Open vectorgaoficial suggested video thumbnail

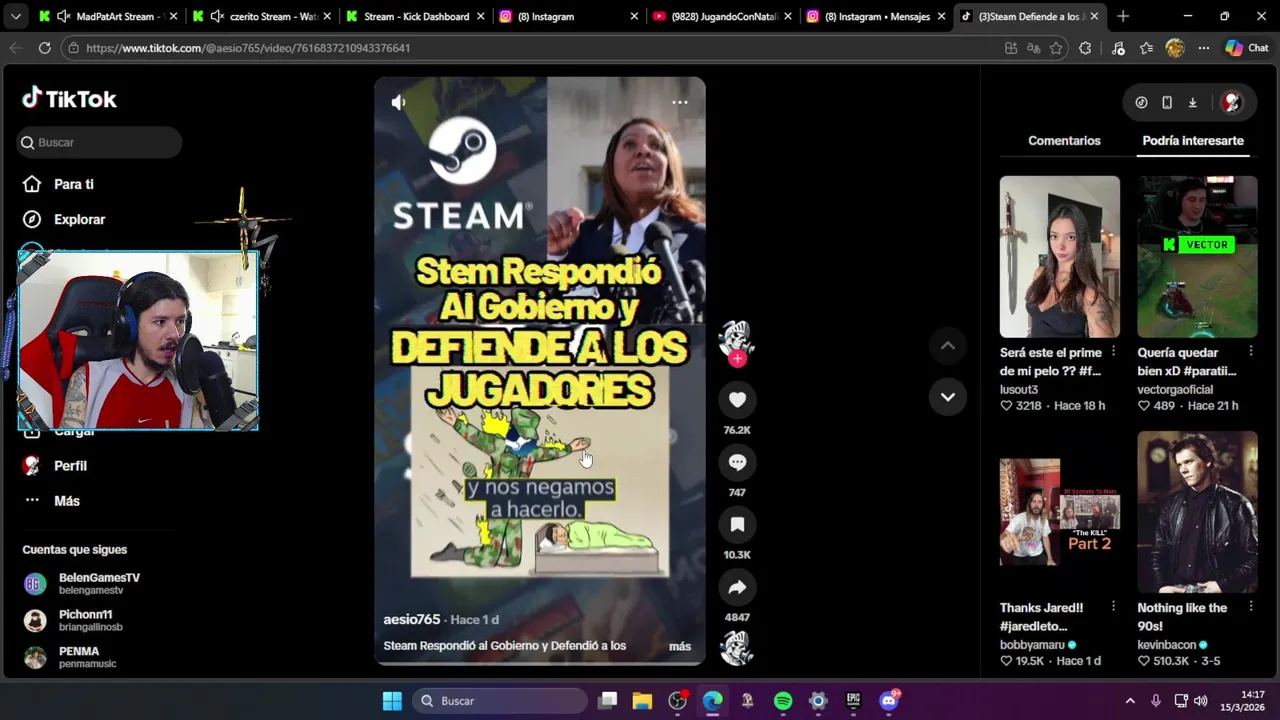1197,257
